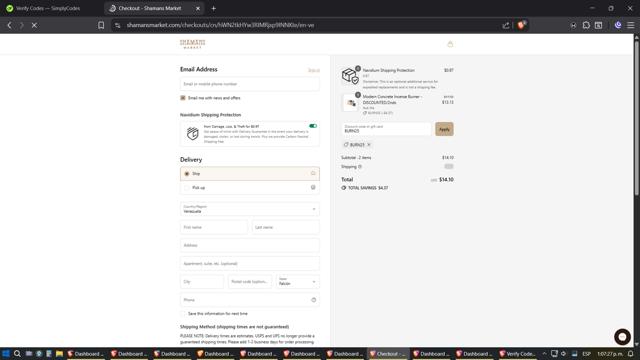Open a new browser tab
The height and width of the screenshot is (360, 640).
tap(213, 8)
